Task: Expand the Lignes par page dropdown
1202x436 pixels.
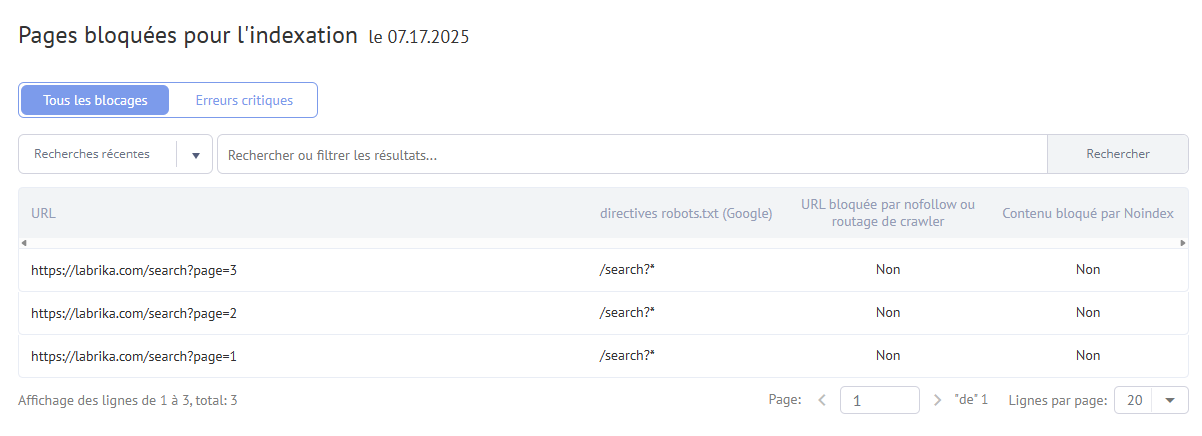Action: point(1151,400)
